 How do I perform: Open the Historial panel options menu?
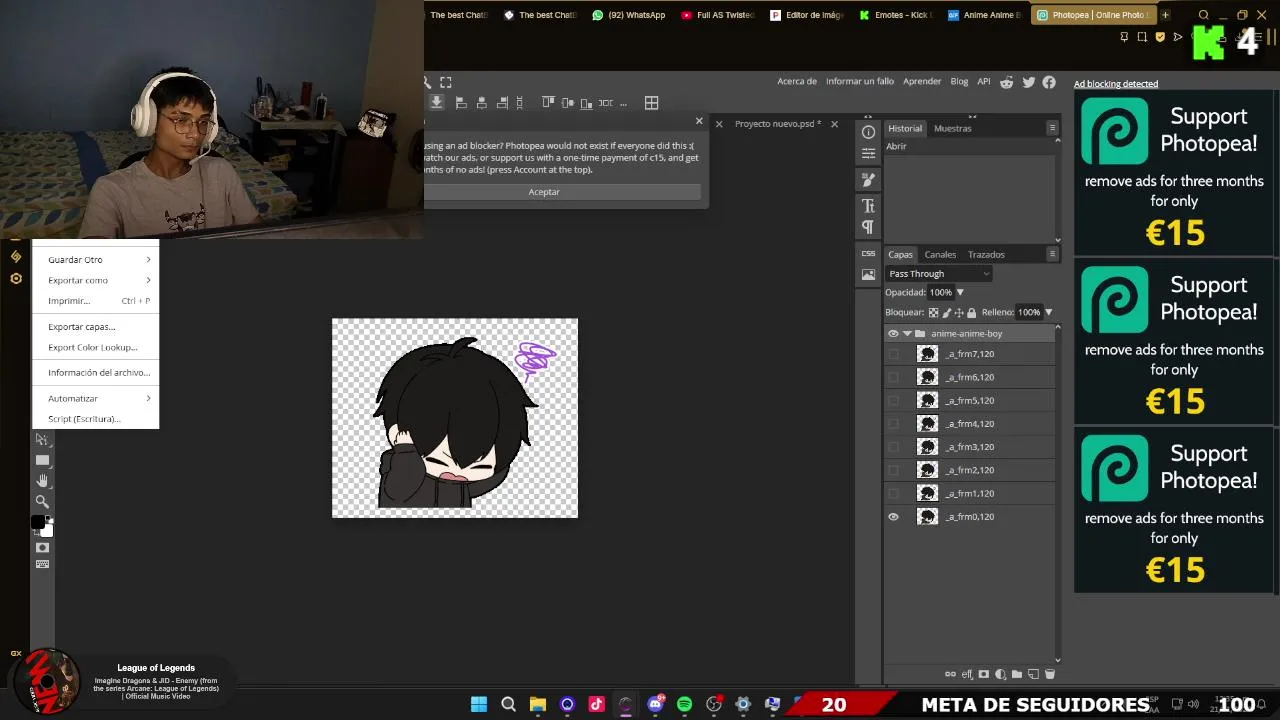pyautogui.click(x=1052, y=128)
